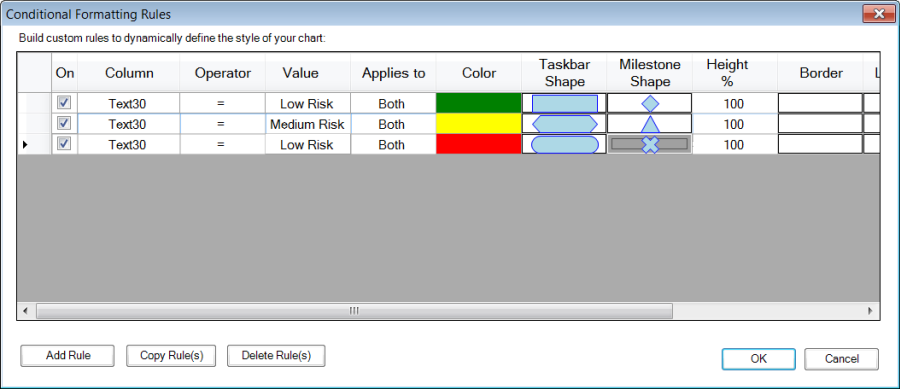900x389 pixels.
Task: Dismiss dialog with Cancel button
Action: point(841,359)
